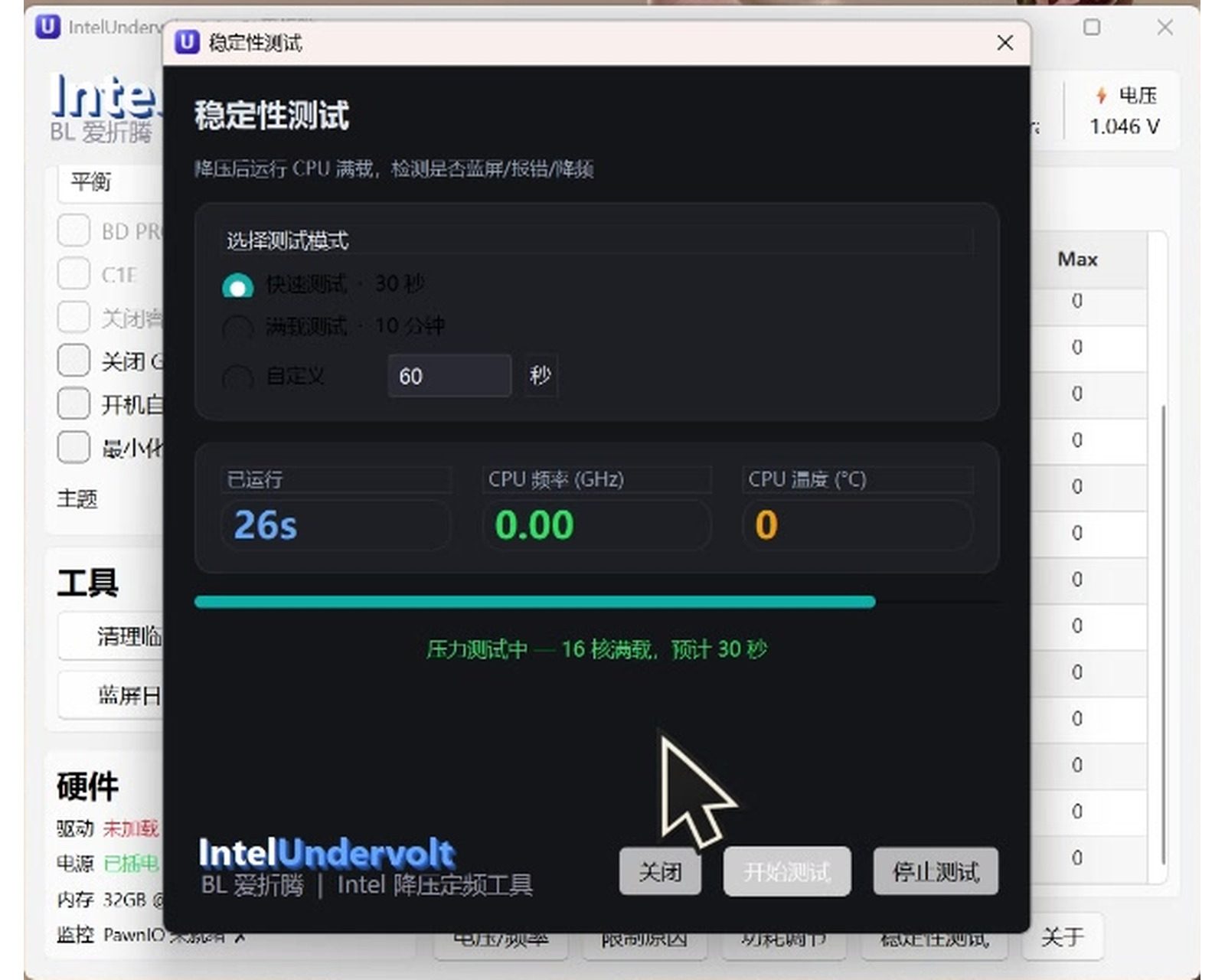Click the 停止测试 button
Screen dimensions: 1225x980
point(936,871)
